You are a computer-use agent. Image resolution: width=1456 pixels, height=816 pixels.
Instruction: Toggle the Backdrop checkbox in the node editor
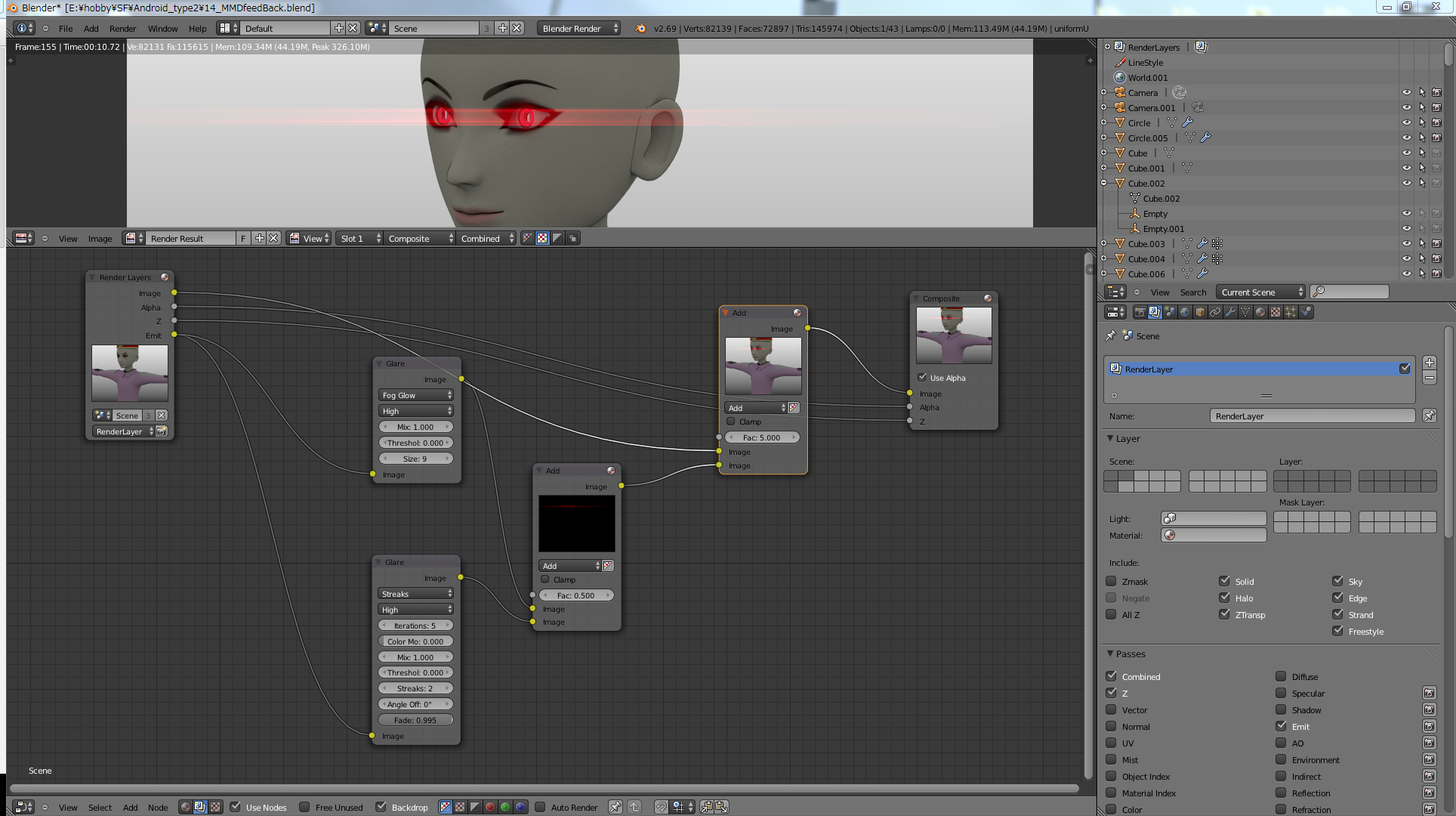pos(381,807)
